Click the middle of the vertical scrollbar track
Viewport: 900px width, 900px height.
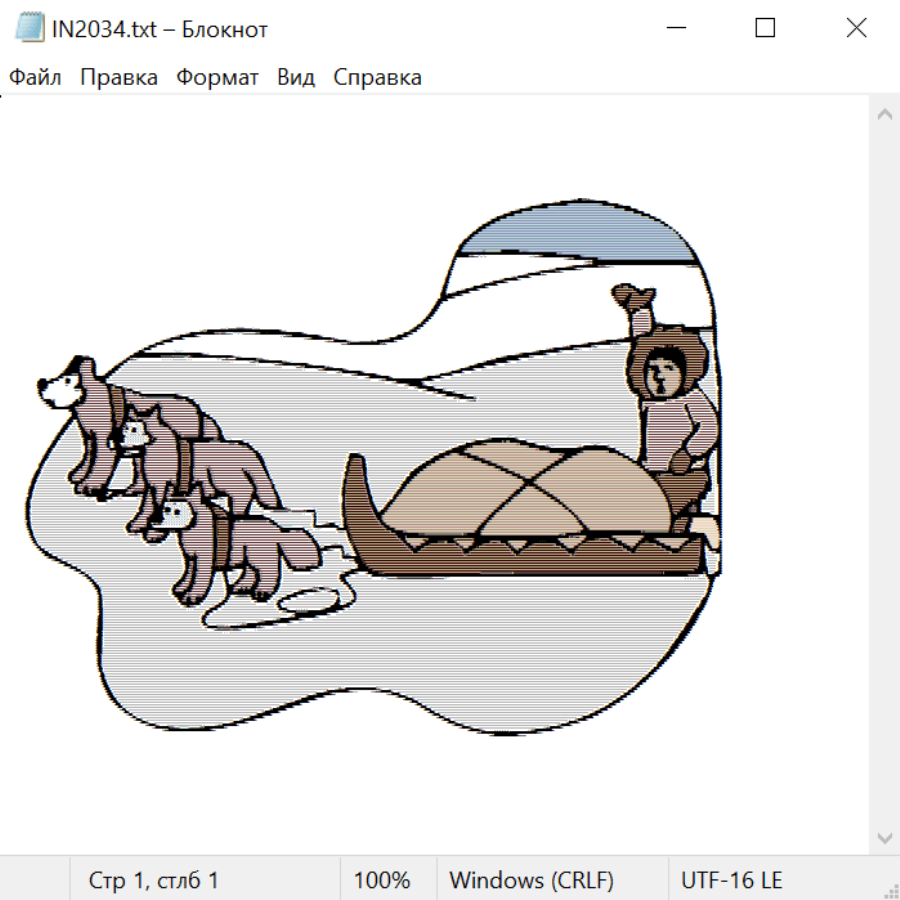click(x=884, y=476)
